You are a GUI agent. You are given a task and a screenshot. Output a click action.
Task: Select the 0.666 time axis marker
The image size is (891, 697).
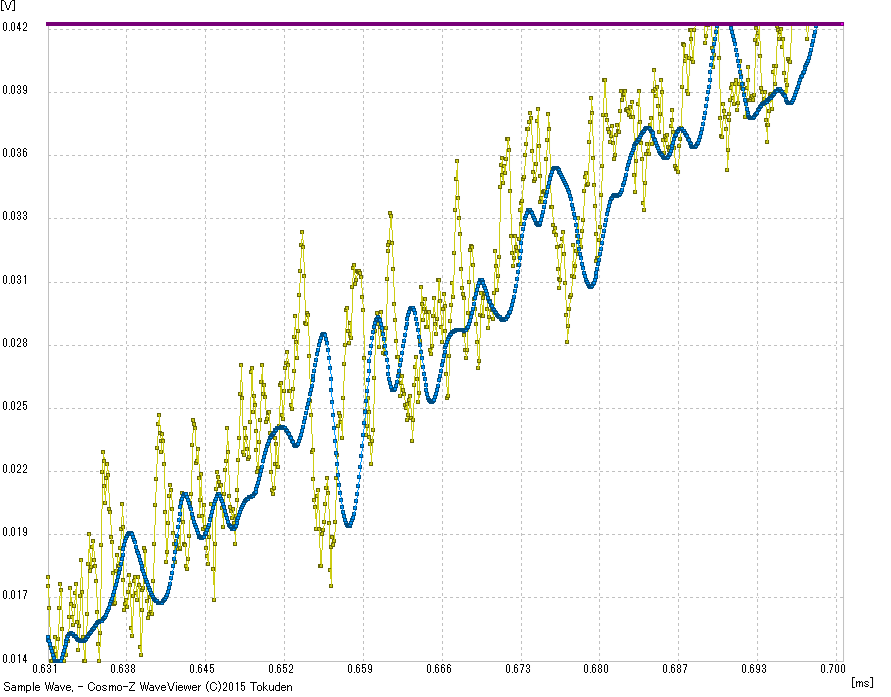click(x=438, y=668)
